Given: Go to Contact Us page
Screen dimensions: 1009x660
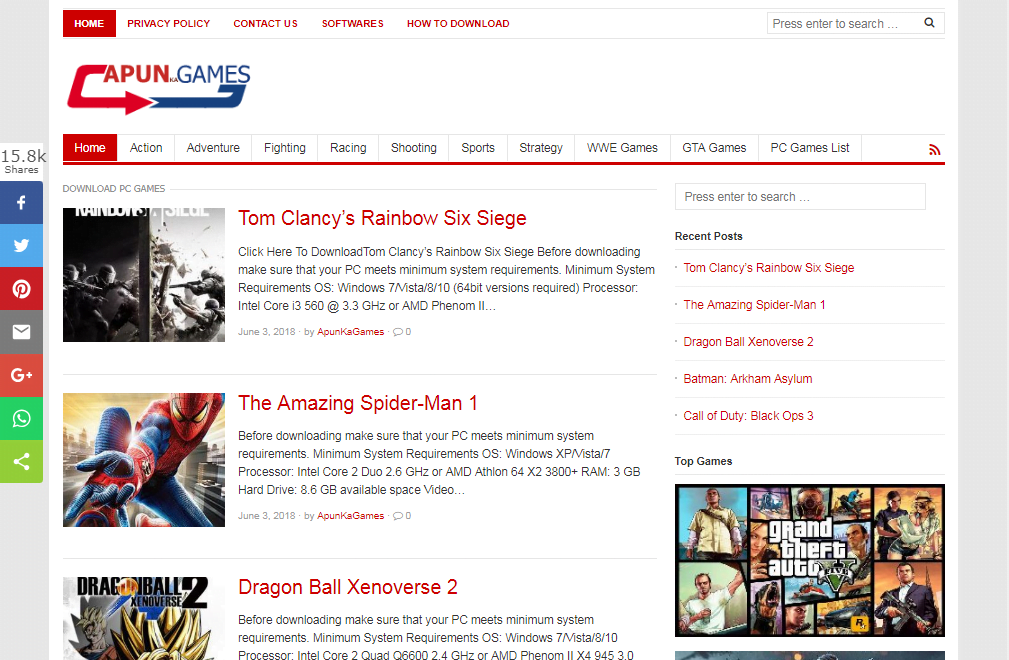Looking at the screenshot, I should [x=265, y=24].
